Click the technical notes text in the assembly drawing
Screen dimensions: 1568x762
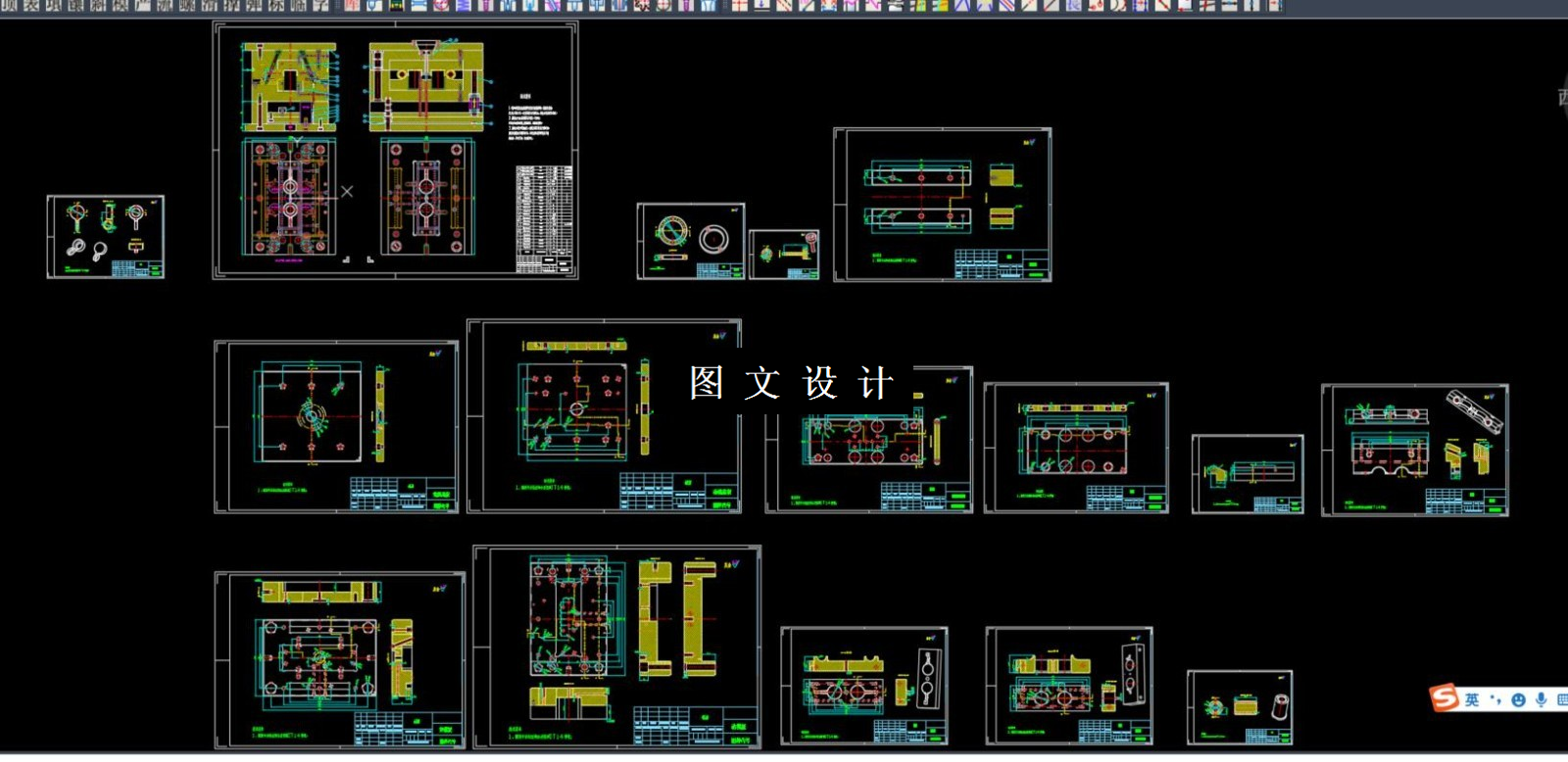532,119
